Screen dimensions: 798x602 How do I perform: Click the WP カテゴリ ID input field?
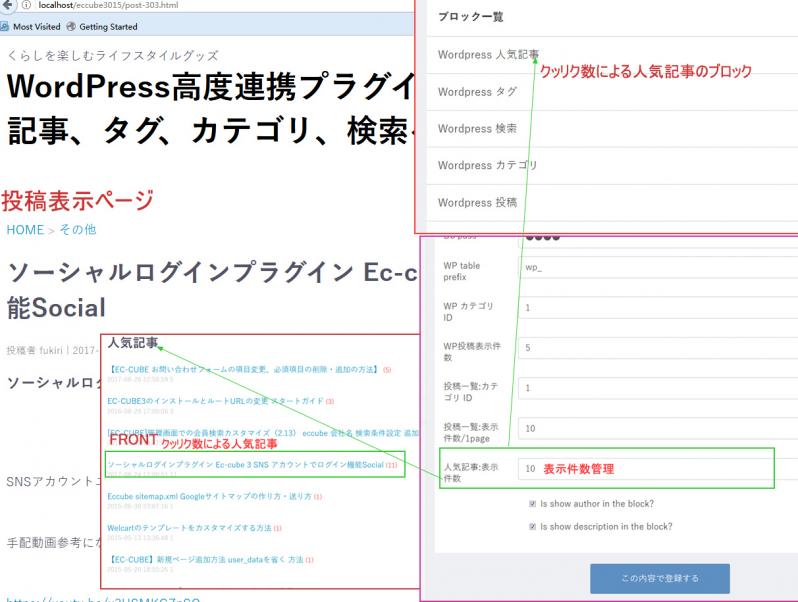pos(658,308)
